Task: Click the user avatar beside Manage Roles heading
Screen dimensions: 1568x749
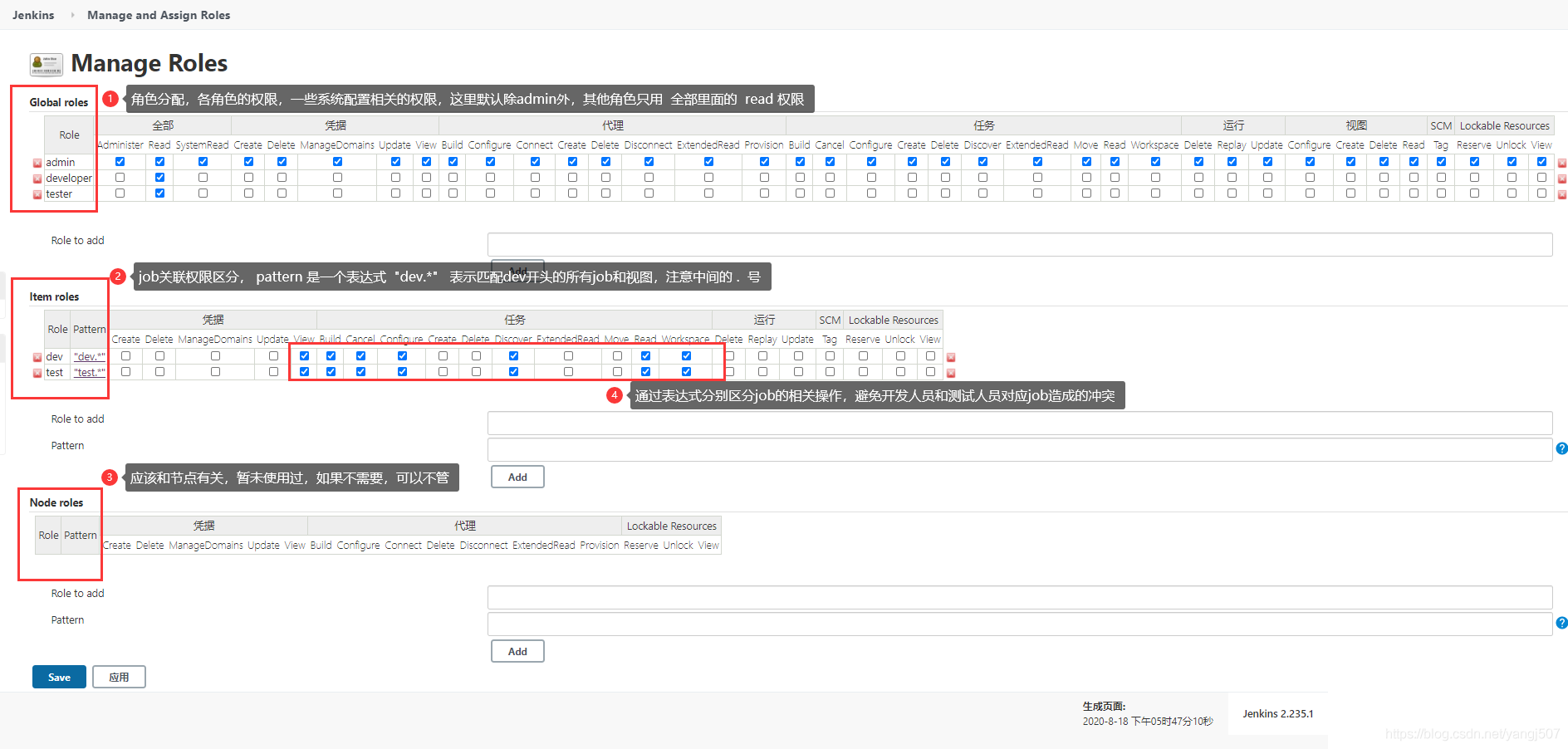Action: coord(45,63)
